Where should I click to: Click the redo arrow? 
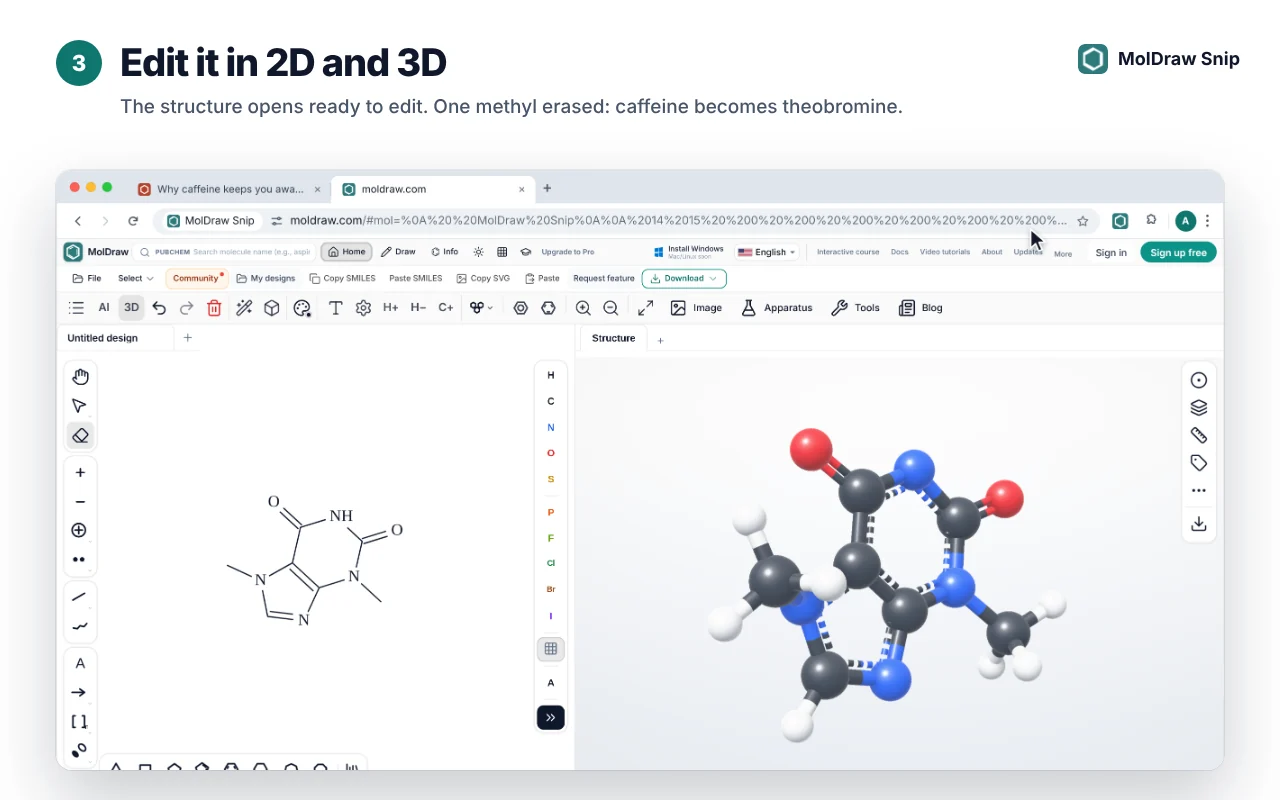186,308
